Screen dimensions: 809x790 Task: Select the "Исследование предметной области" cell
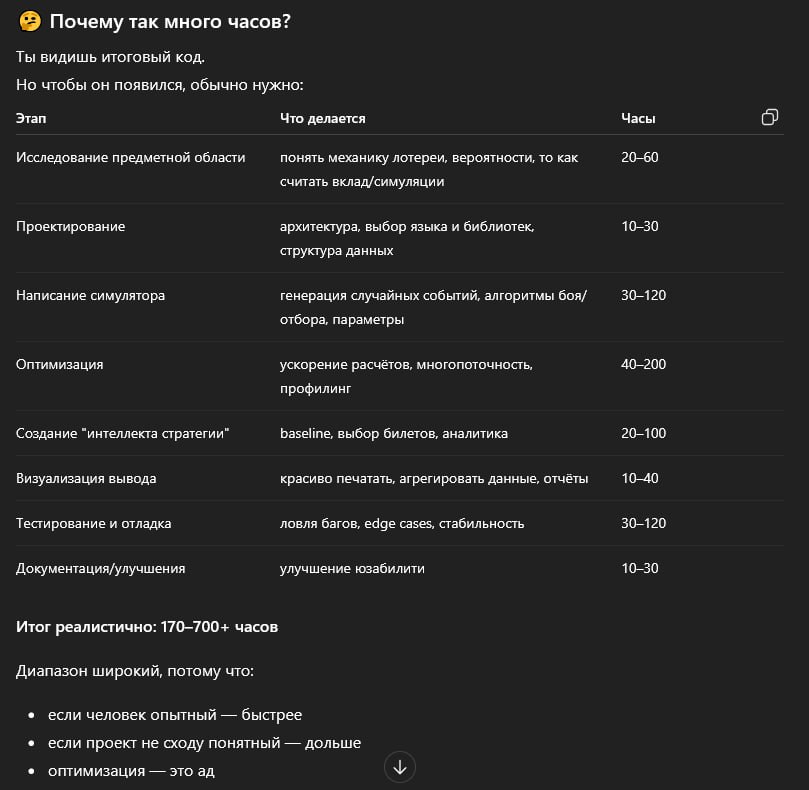pyautogui.click(x=130, y=157)
